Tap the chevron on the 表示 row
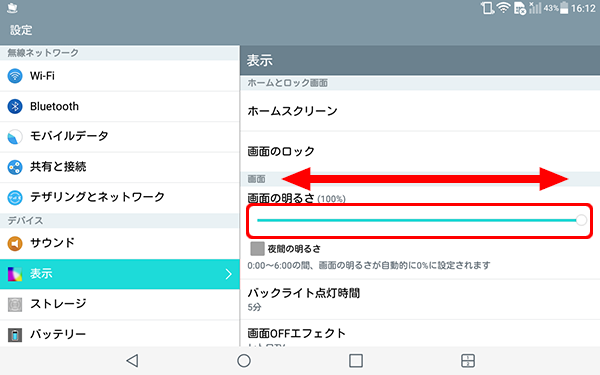The image size is (600, 375). click(228, 274)
